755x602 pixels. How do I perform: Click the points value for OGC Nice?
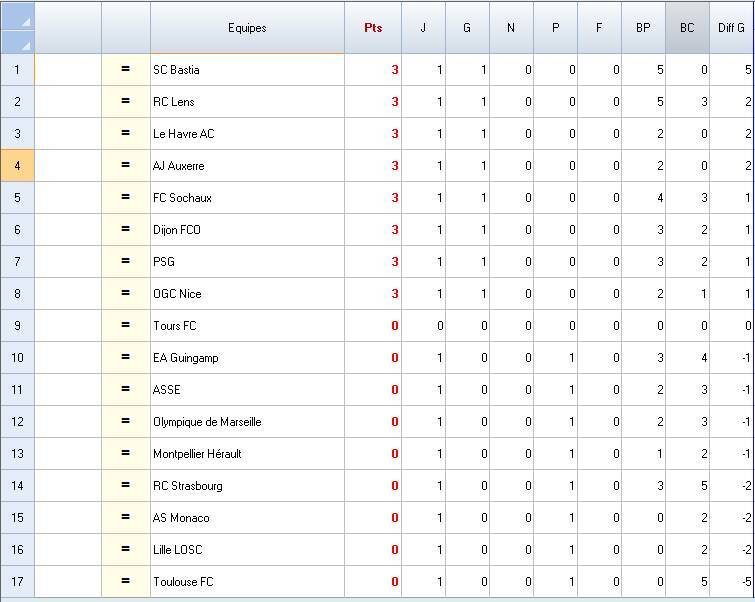pyautogui.click(x=373, y=294)
